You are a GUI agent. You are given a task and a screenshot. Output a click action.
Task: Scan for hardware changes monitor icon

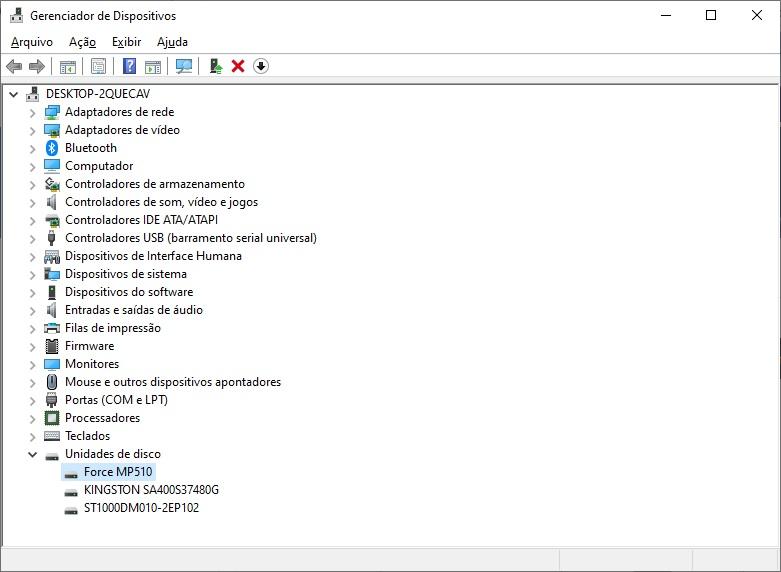tap(184, 66)
